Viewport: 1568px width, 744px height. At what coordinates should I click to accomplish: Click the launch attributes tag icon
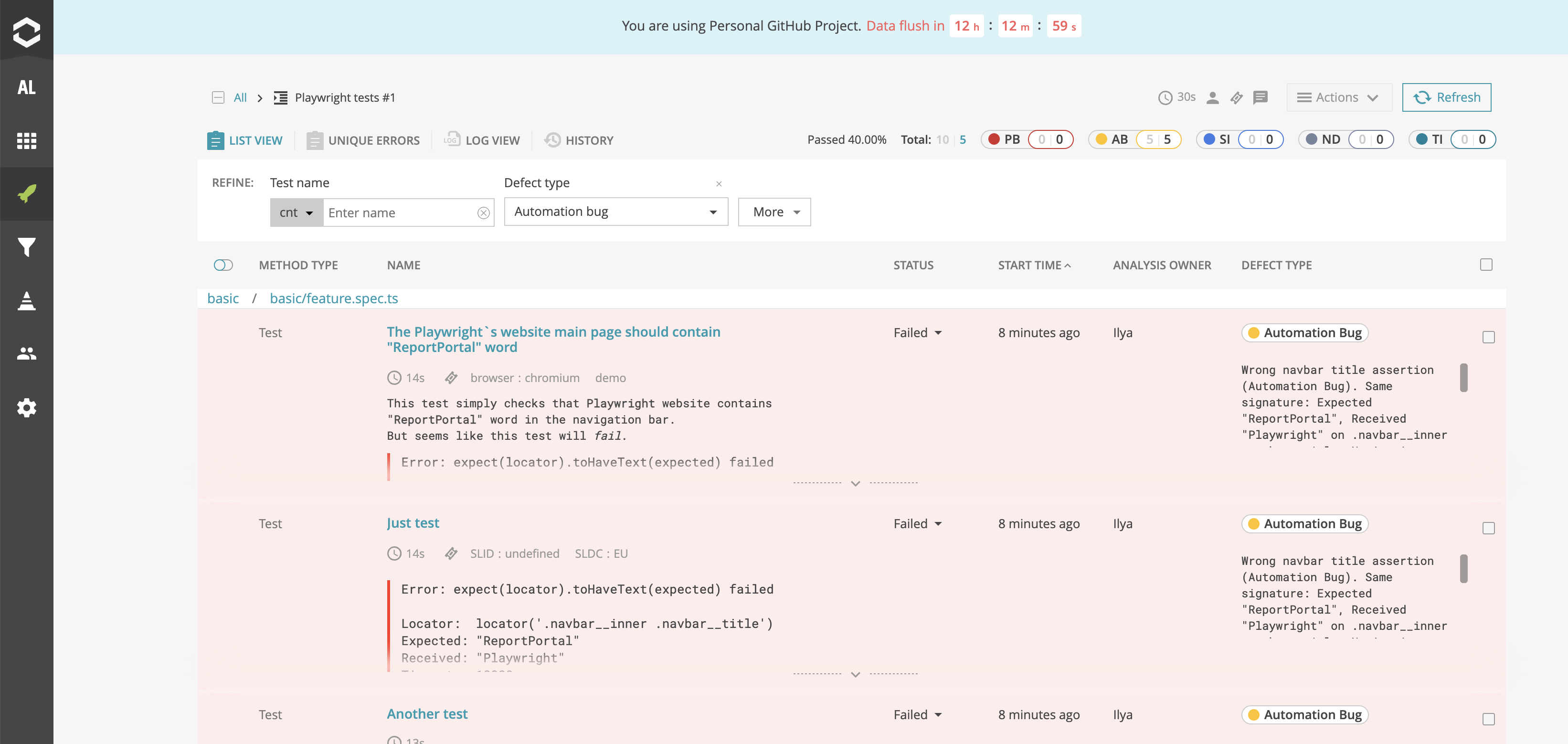tap(1236, 97)
